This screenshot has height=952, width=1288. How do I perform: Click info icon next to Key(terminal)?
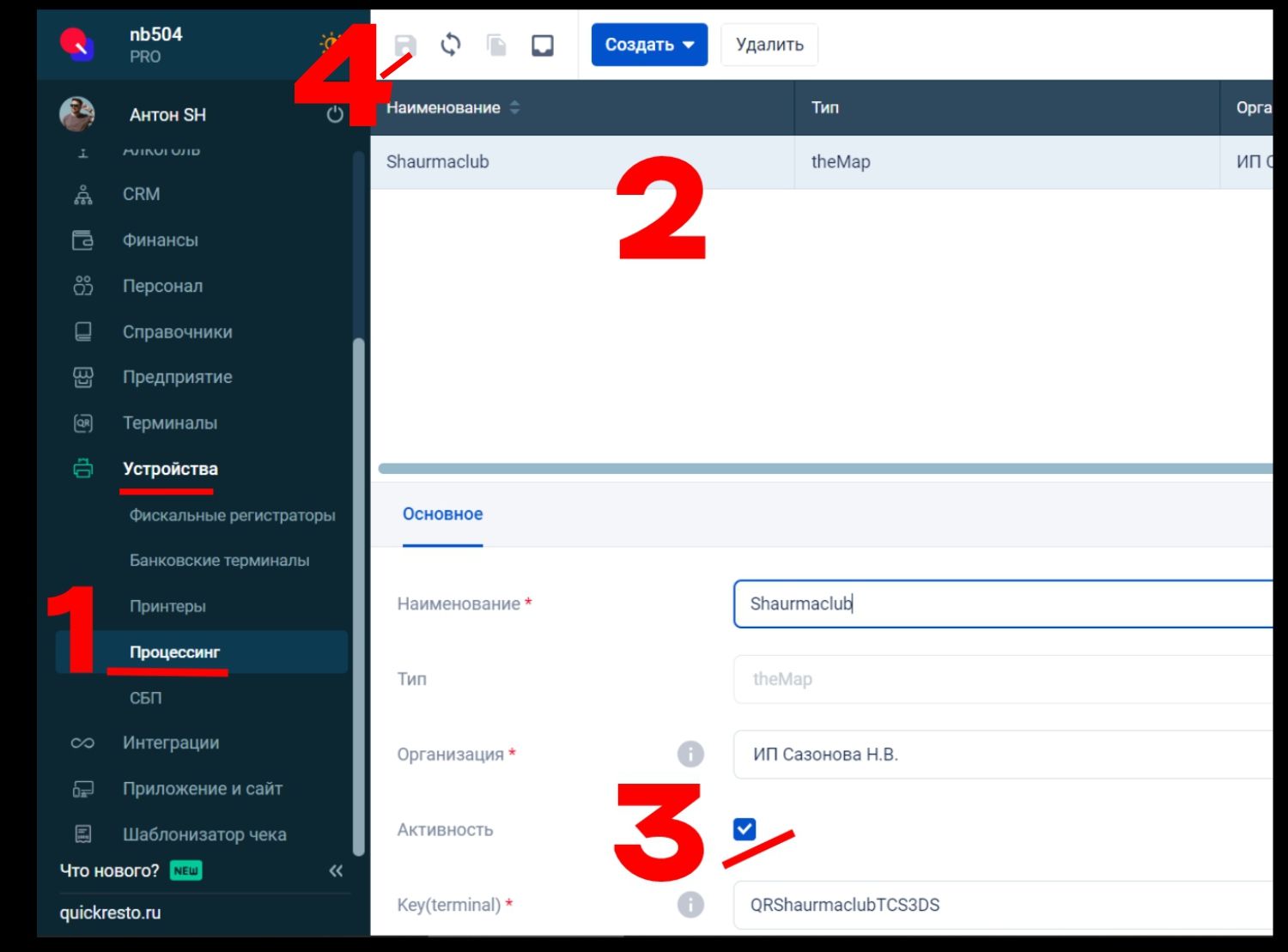pyautogui.click(x=690, y=905)
